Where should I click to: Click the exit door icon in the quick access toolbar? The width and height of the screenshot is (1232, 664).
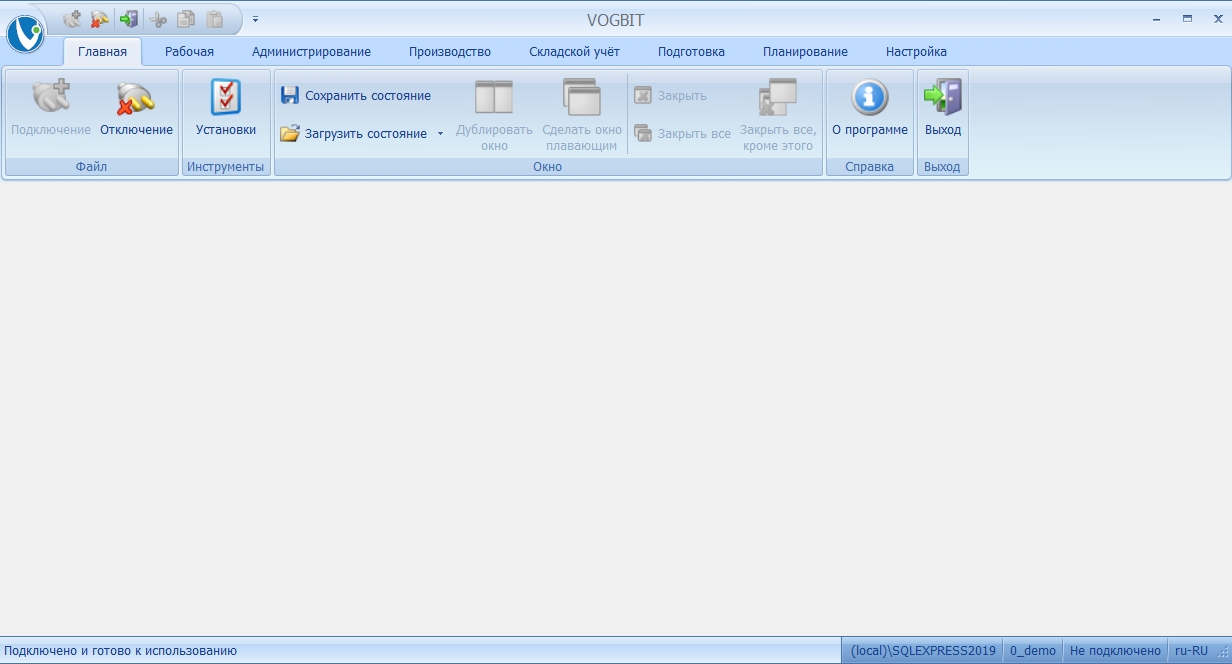coord(128,19)
